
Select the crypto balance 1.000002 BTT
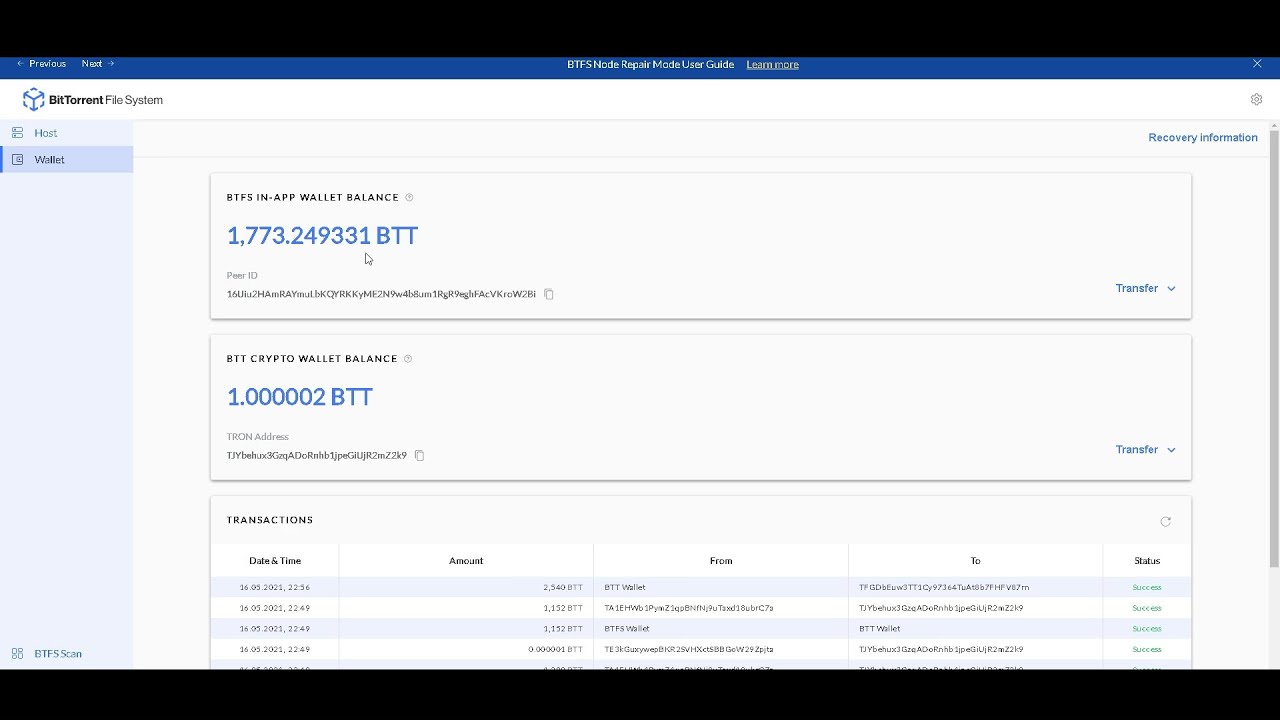(300, 397)
